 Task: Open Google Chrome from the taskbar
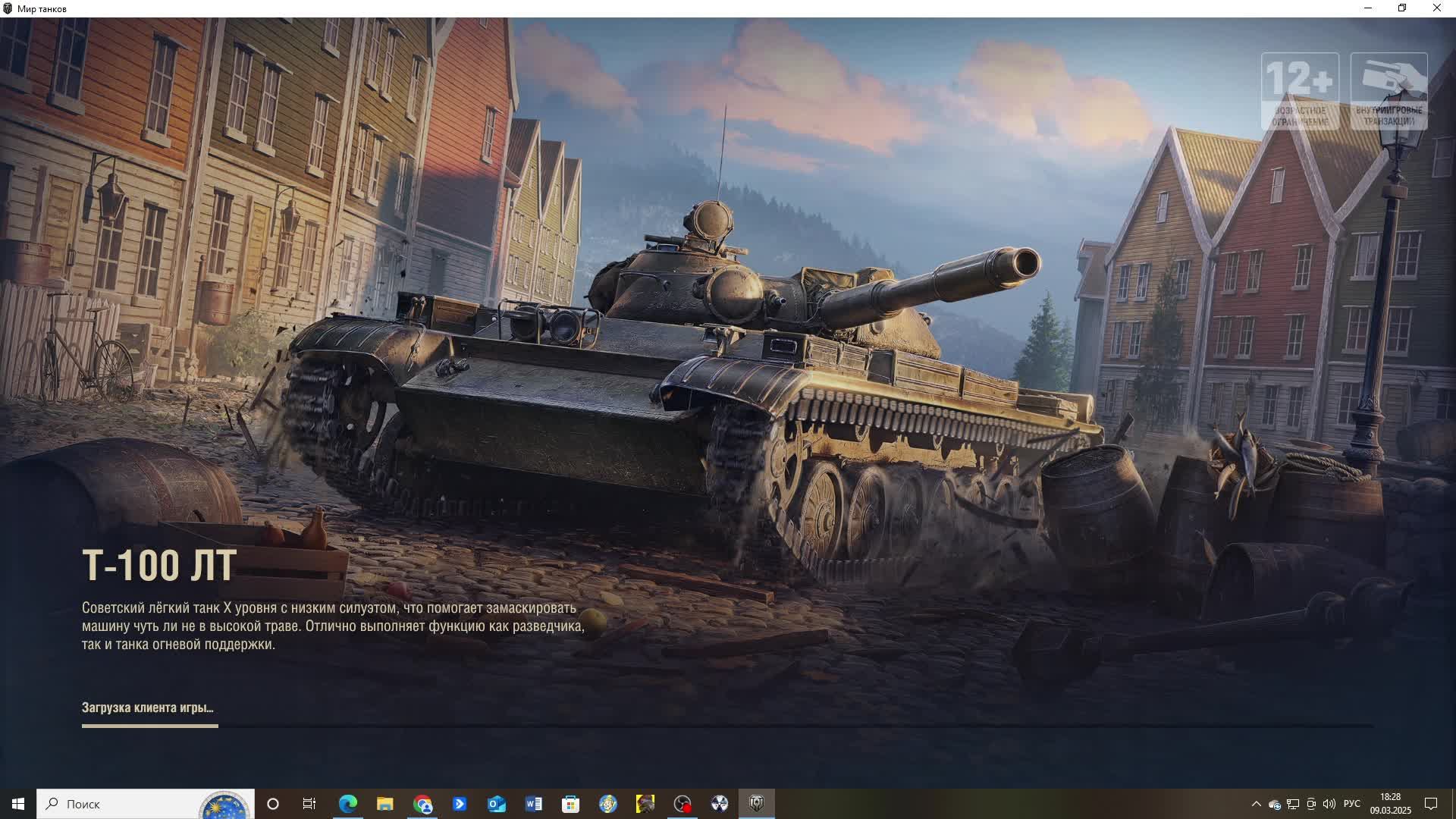click(x=422, y=804)
